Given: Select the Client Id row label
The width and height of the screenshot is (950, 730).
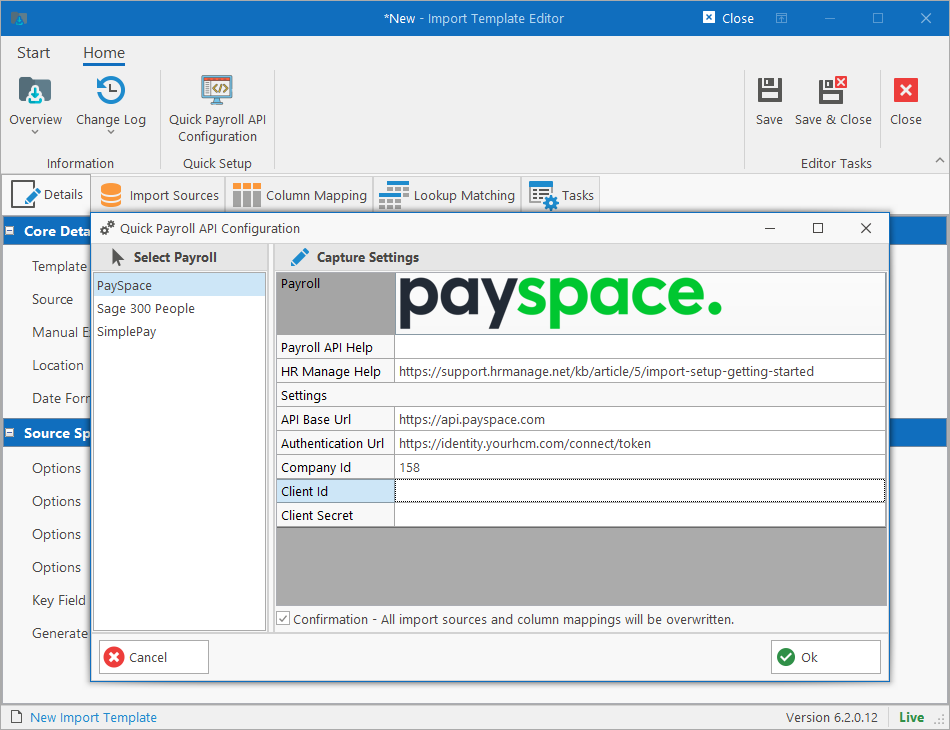Looking at the screenshot, I should (335, 491).
